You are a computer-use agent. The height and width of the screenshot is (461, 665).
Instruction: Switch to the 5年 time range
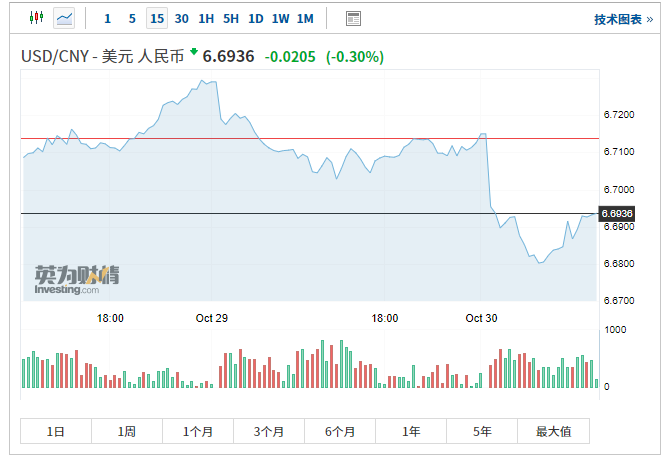(x=482, y=431)
